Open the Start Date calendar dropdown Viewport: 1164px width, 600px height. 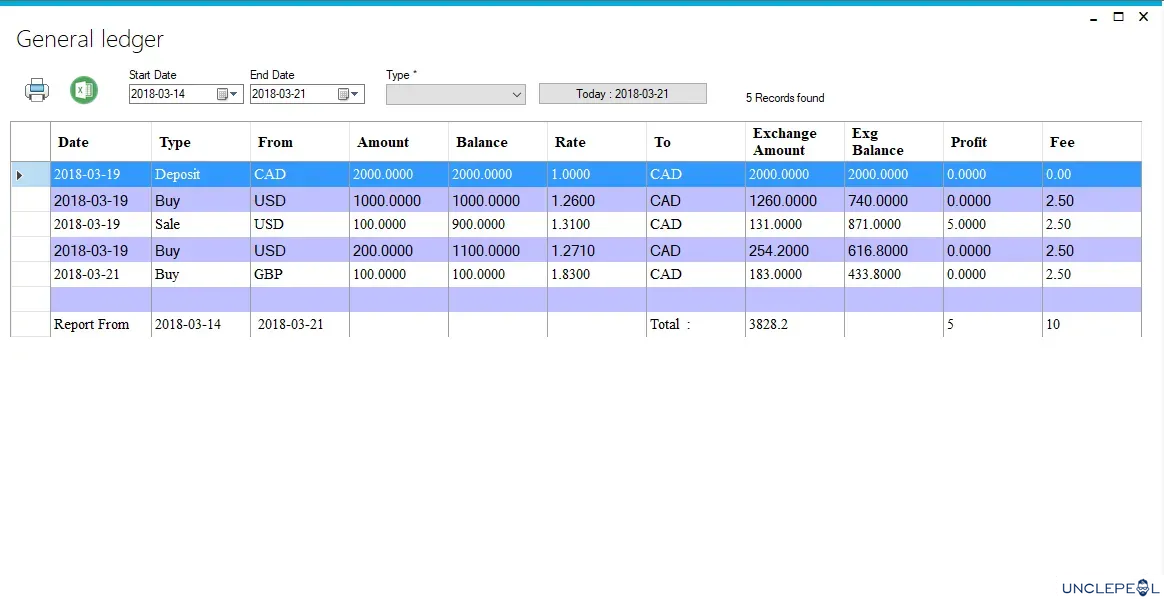click(x=228, y=94)
